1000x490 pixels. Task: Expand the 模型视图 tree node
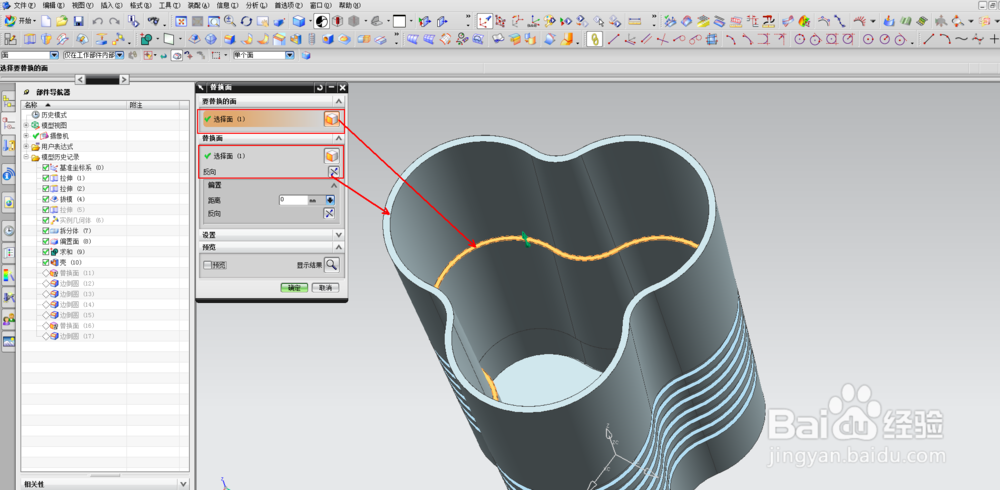(26, 126)
